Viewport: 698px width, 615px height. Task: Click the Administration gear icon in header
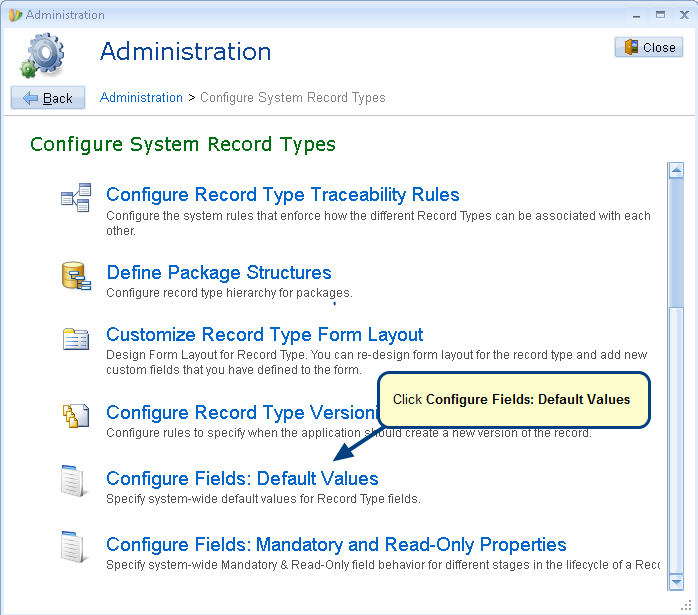pos(42,55)
